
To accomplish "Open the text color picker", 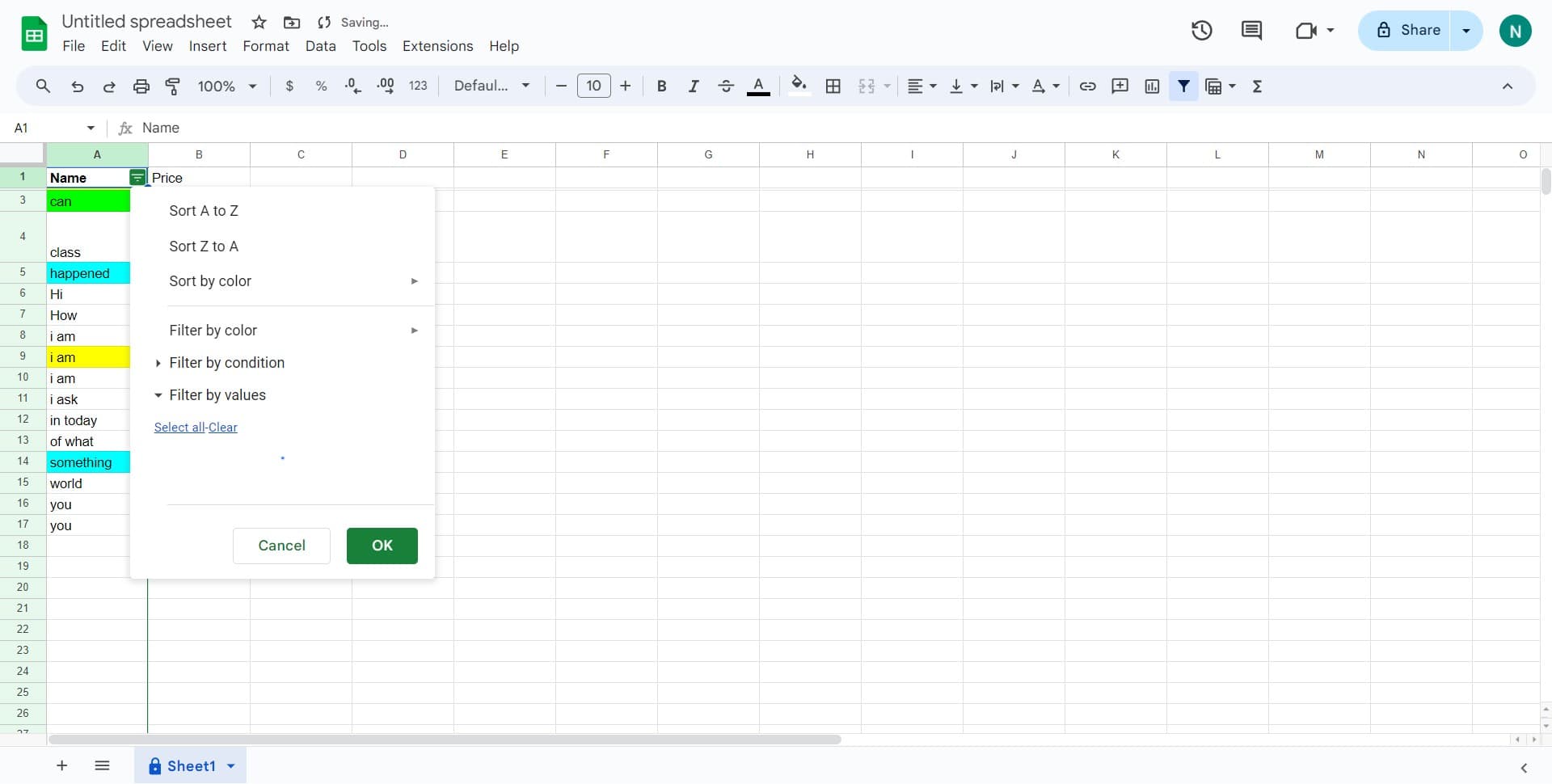I will 758,86.
